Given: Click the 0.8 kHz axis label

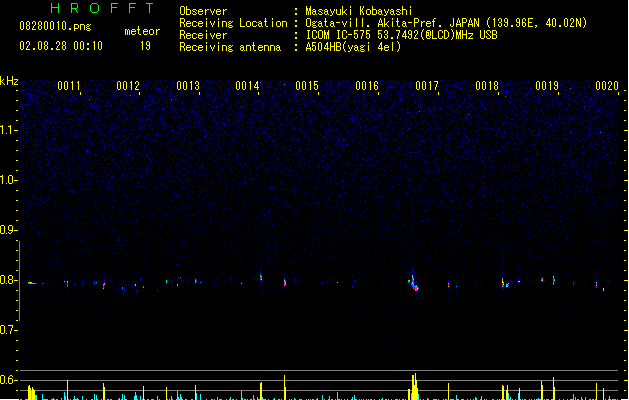Looking at the screenshot, I should [x=8, y=280].
